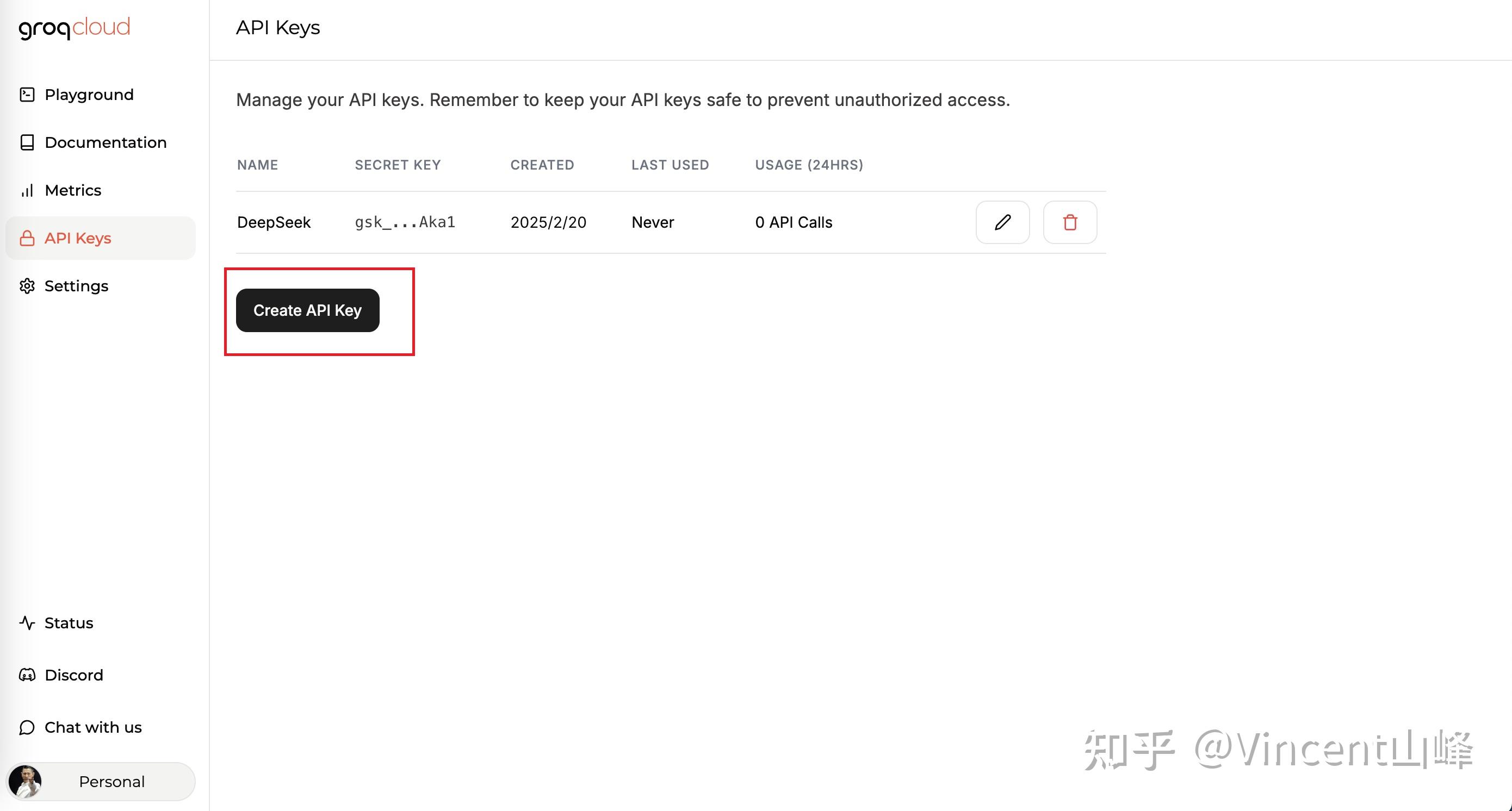
Task: Click the Create API Key button
Action: click(x=307, y=310)
